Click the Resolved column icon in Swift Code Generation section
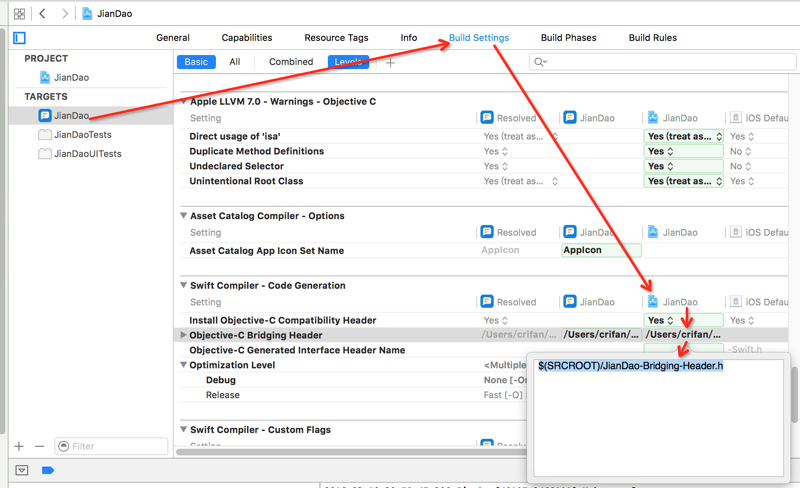 point(487,301)
